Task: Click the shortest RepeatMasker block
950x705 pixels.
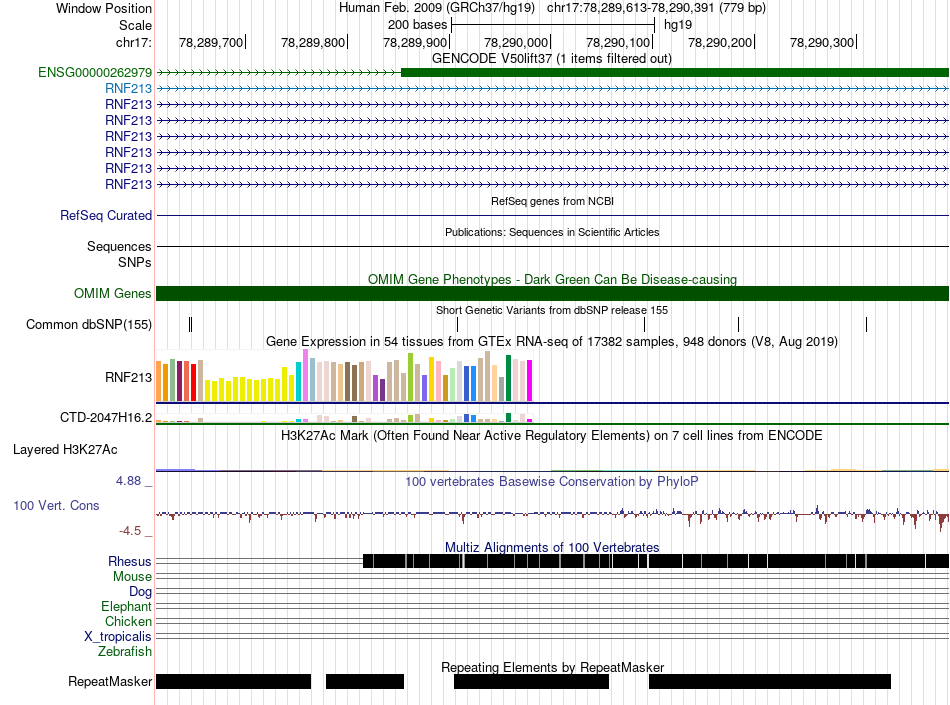Action: (365, 681)
